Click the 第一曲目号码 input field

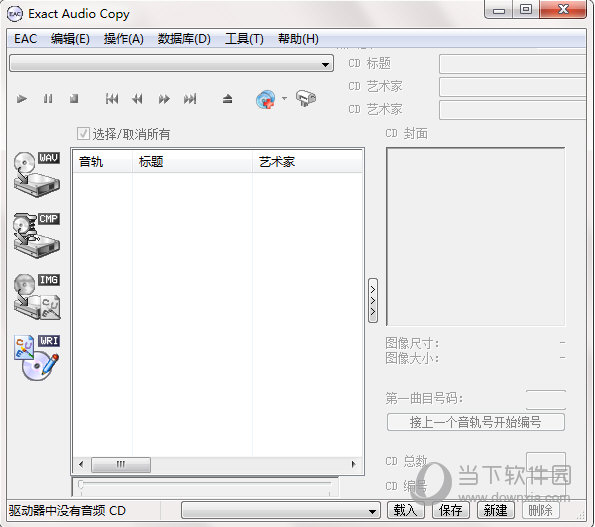click(x=546, y=400)
